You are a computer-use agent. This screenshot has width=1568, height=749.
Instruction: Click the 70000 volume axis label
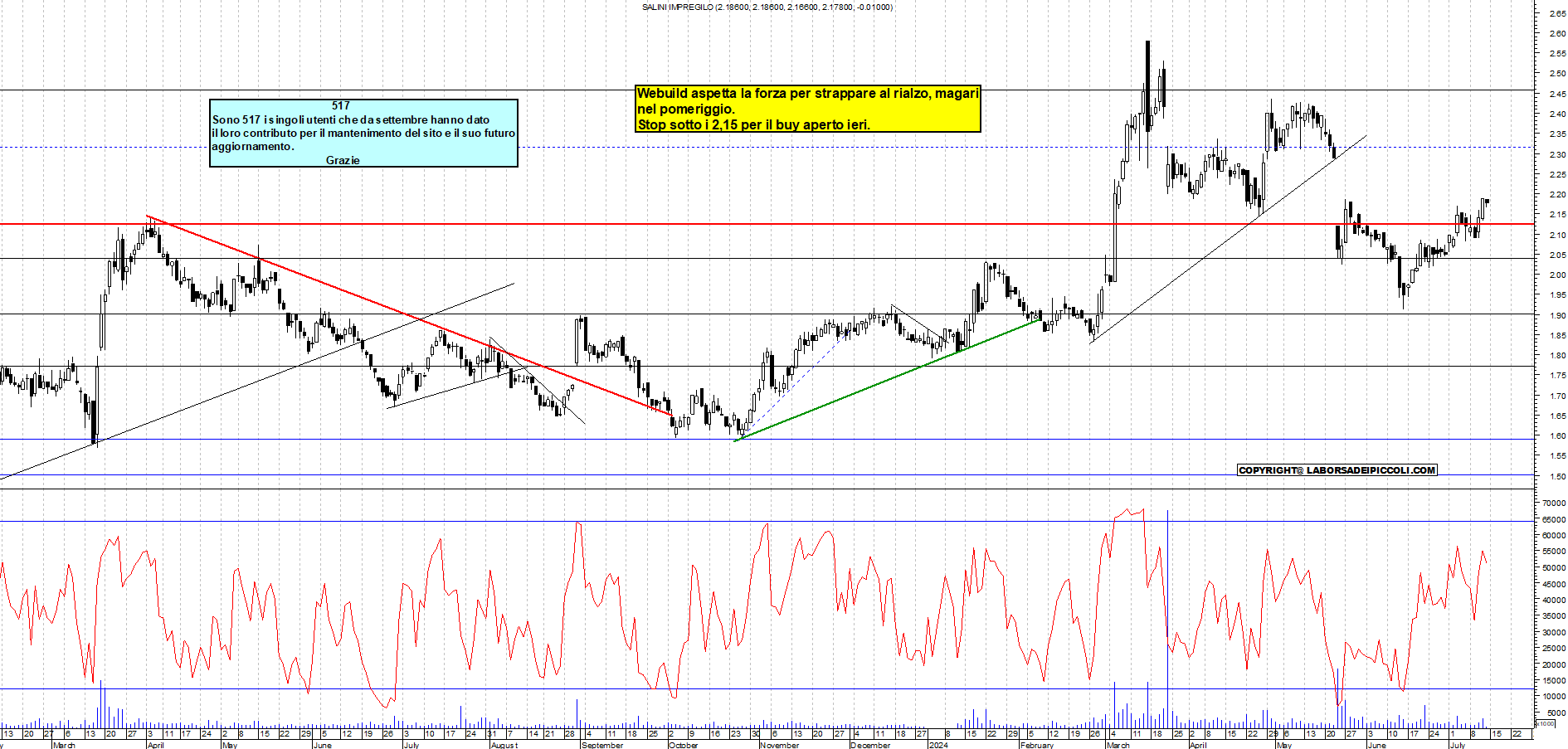1554,503
